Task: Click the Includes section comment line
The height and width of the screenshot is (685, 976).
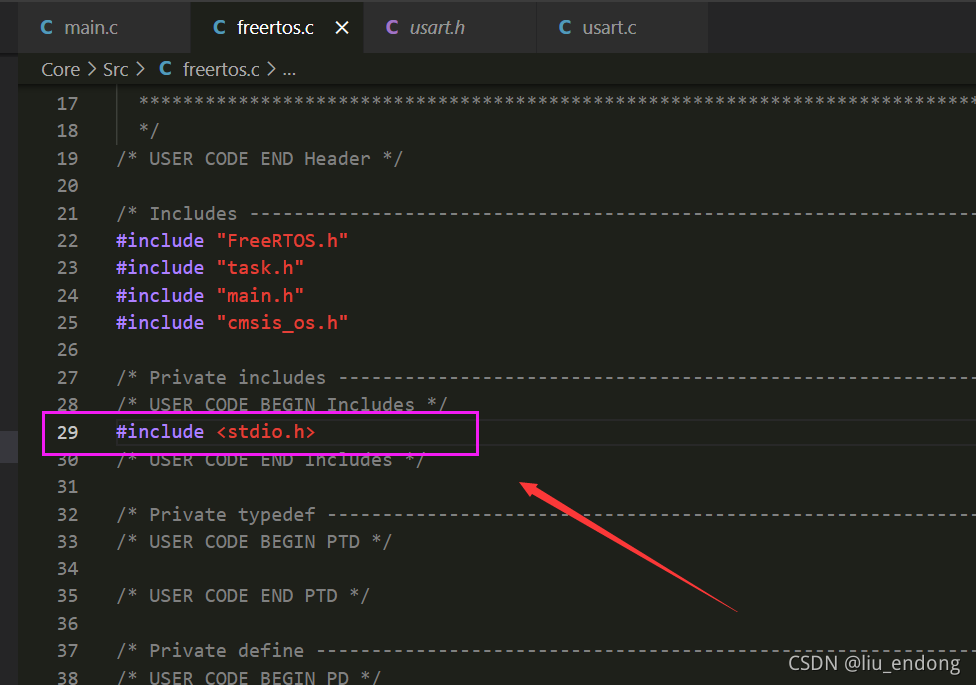Action: point(546,214)
